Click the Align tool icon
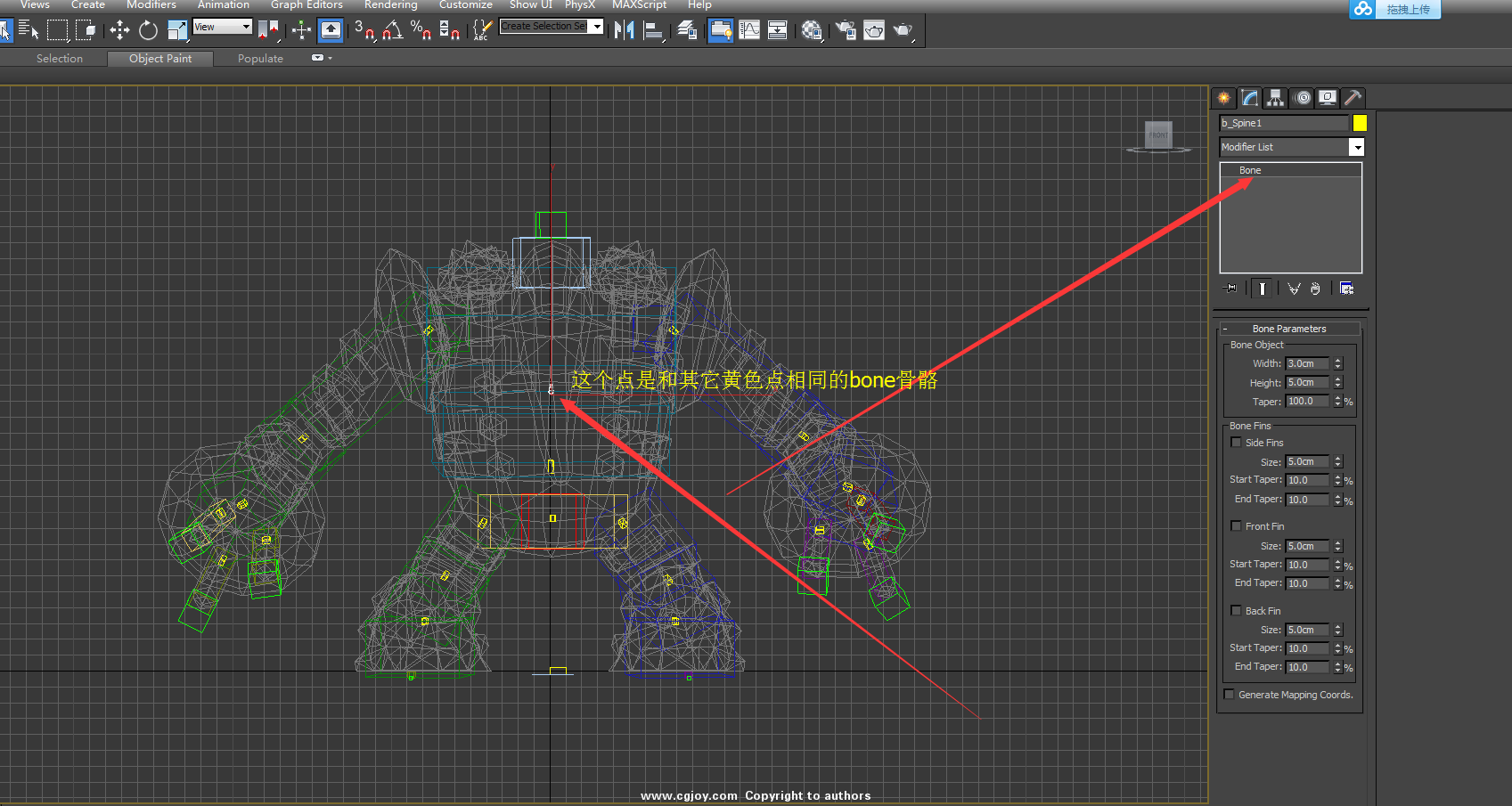Viewport: 1512px width, 806px height. [653, 30]
